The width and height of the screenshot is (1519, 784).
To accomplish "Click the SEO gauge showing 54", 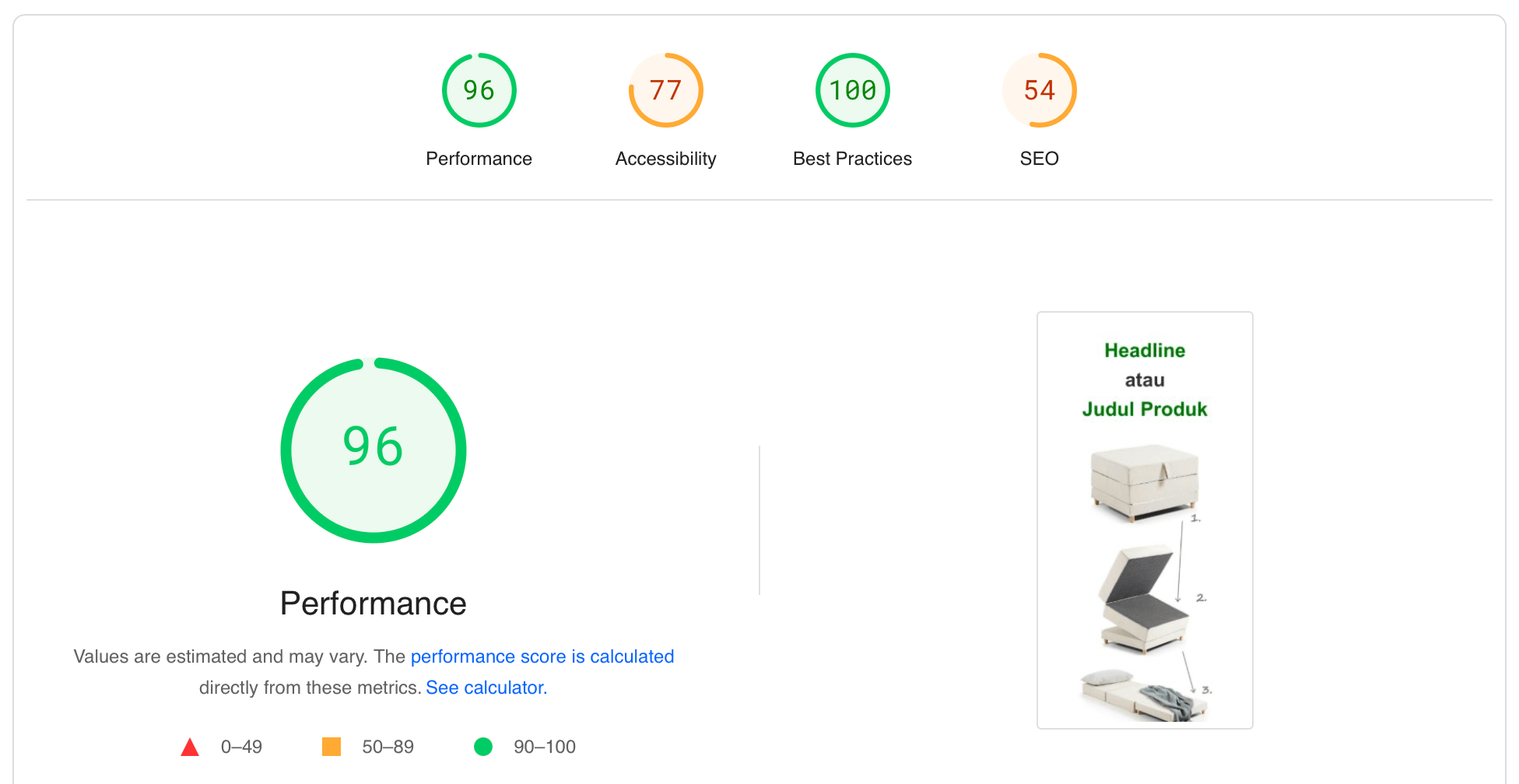I will tap(1039, 89).
